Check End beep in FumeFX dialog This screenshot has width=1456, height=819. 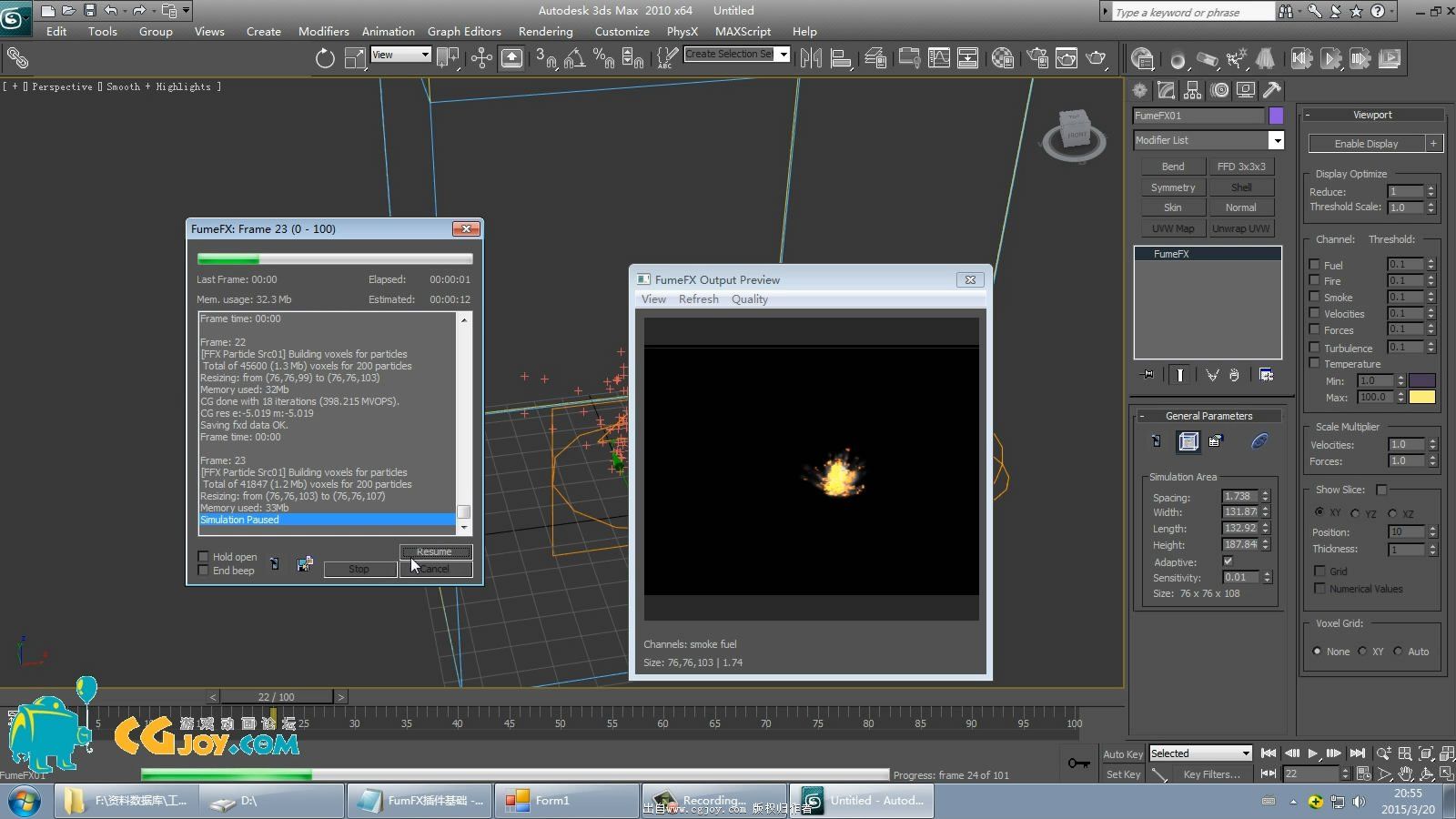click(x=203, y=571)
